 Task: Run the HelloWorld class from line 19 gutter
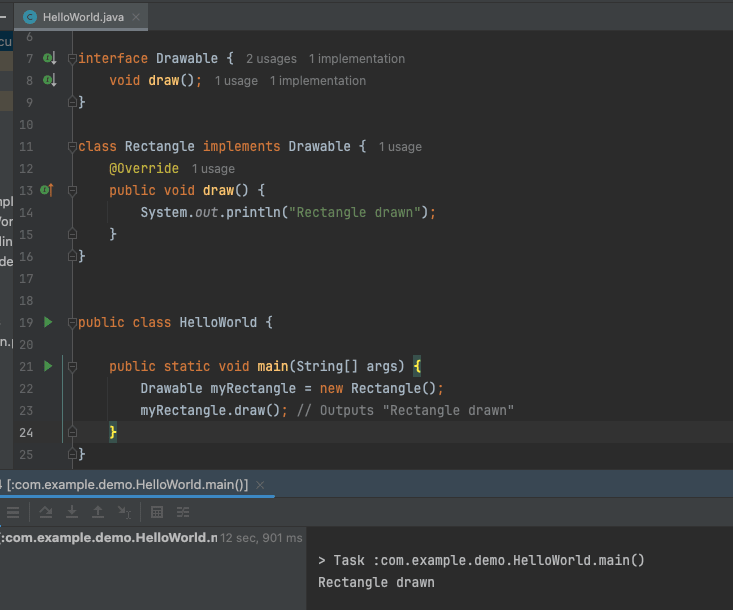click(x=48, y=322)
